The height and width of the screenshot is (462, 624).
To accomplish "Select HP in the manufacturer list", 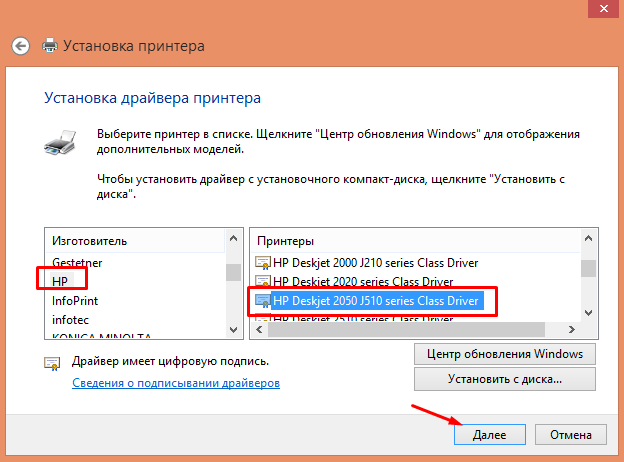I will click(60, 281).
